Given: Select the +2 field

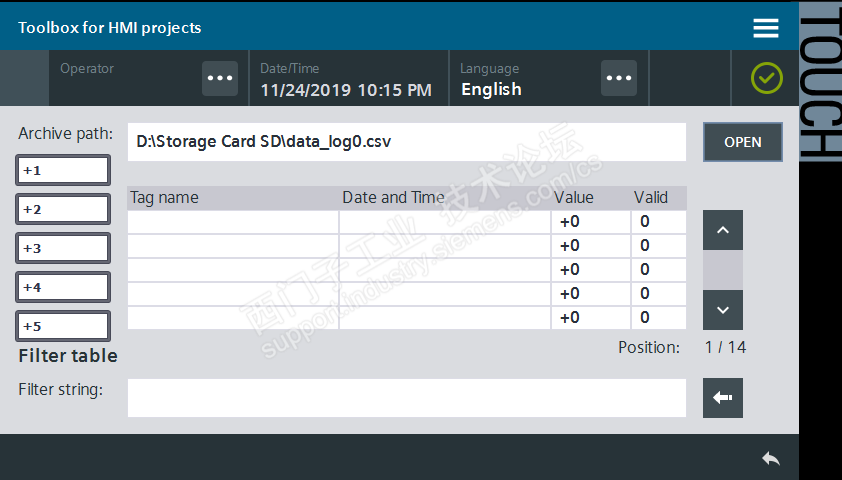Looking at the screenshot, I should point(63,209).
